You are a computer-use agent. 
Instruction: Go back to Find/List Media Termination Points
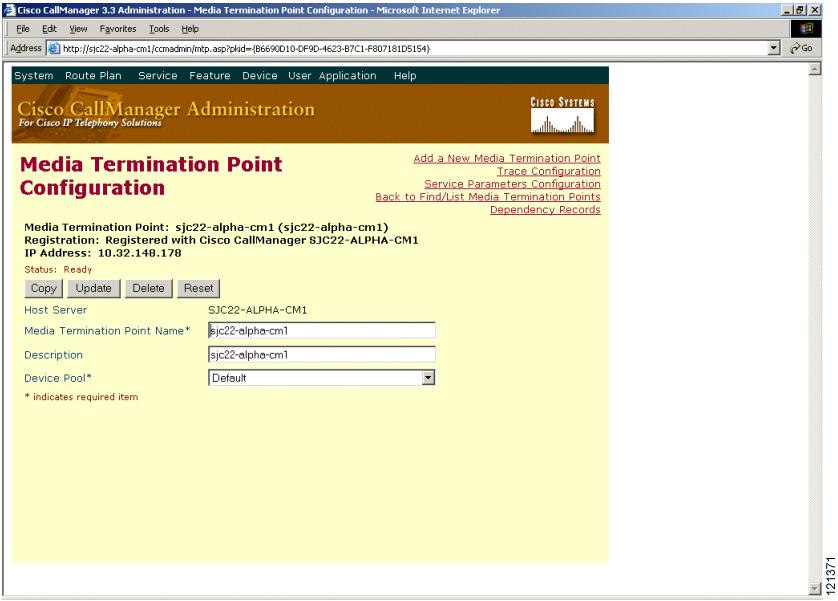click(x=488, y=197)
